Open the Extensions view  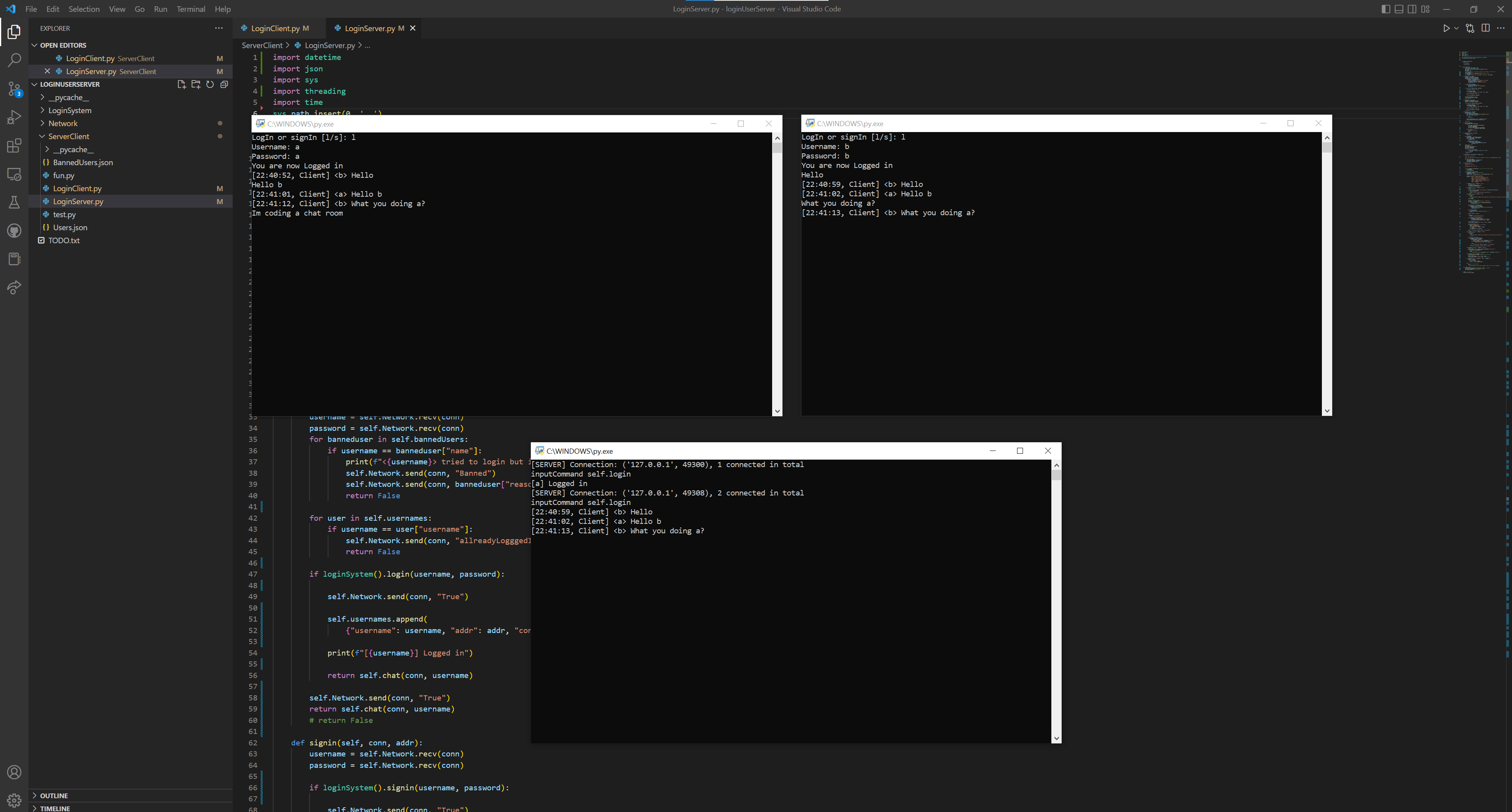pyautogui.click(x=14, y=145)
